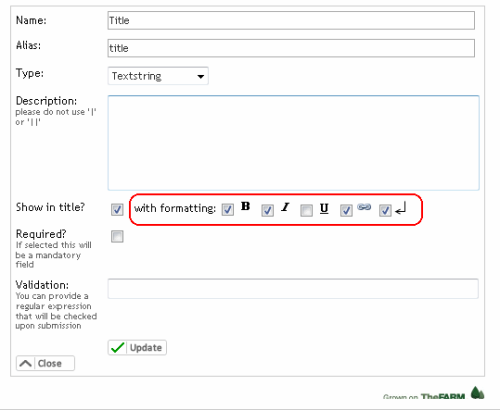The width and height of the screenshot is (500, 410).
Task: Click the TheFARM tree logo
Action: (477, 392)
